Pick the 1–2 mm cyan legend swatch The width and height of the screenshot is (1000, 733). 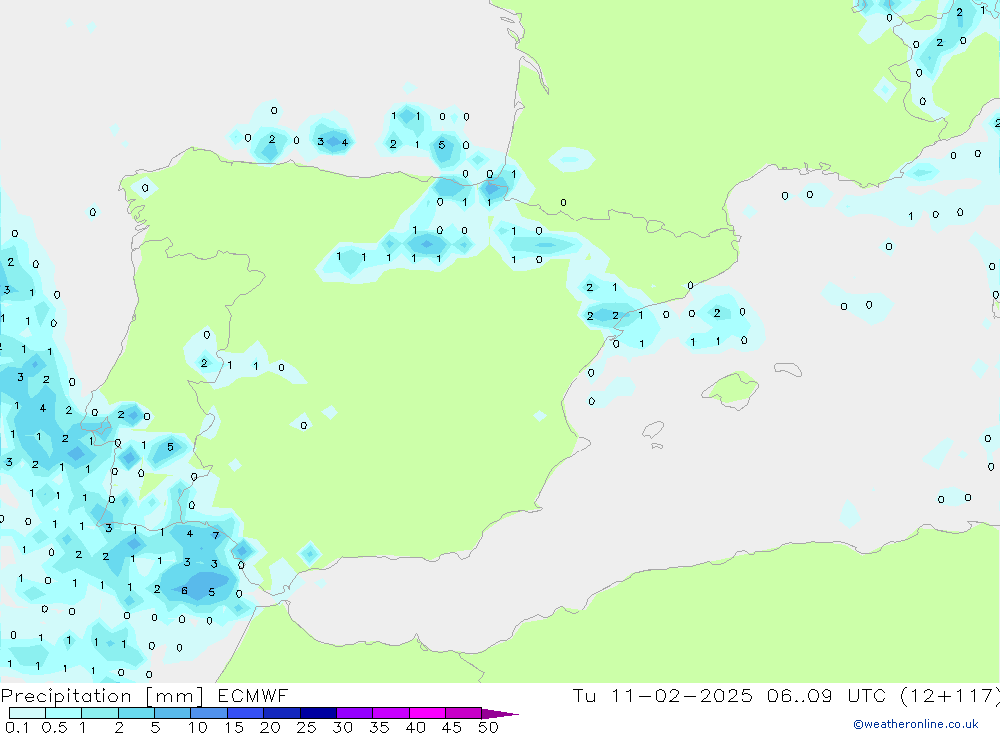pos(99,713)
